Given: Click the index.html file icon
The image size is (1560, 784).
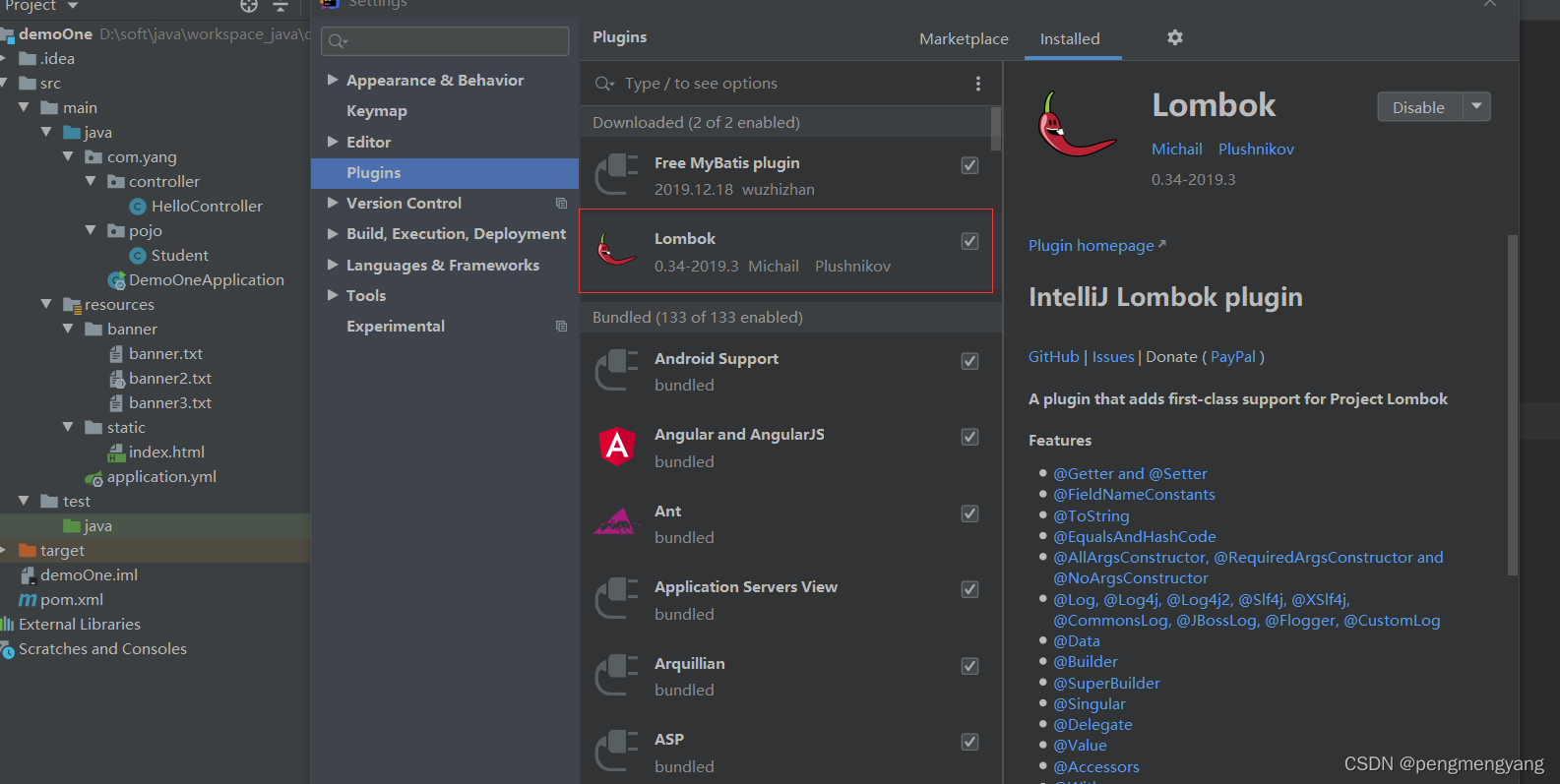Looking at the screenshot, I should point(116,452).
